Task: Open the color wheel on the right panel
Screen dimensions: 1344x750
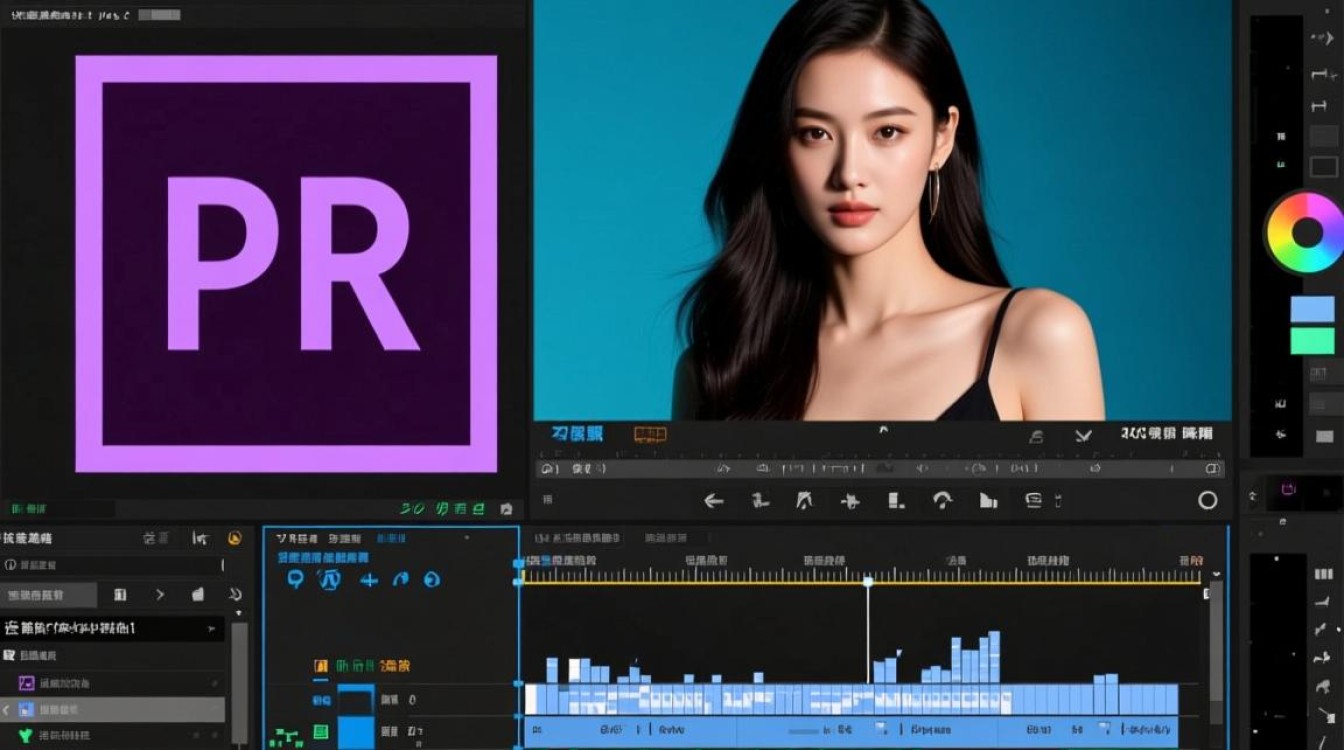Action: 1305,233
